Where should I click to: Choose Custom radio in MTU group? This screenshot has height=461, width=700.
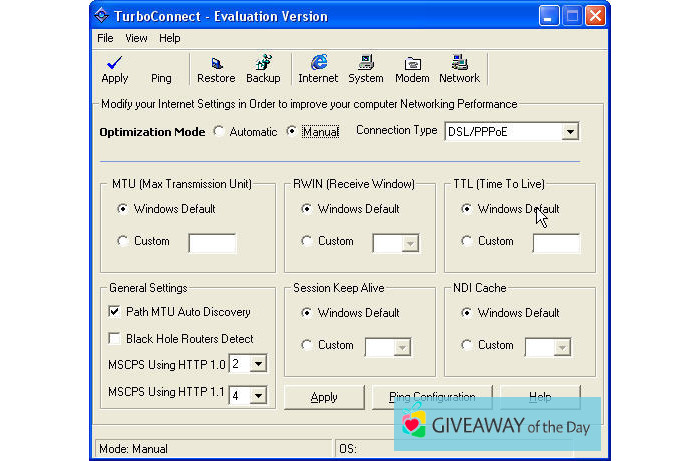point(123,241)
